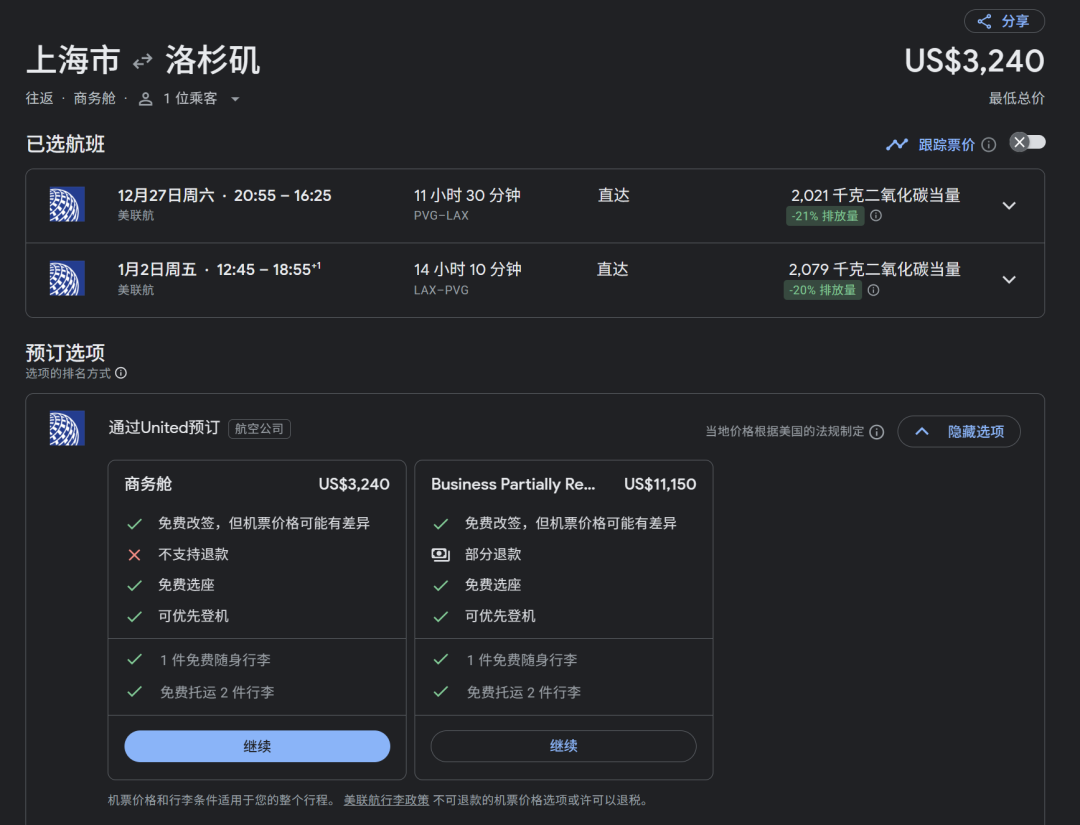The height and width of the screenshot is (825, 1080).
Task: Click info icon next to 跟踪票价
Action: click(989, 145)
